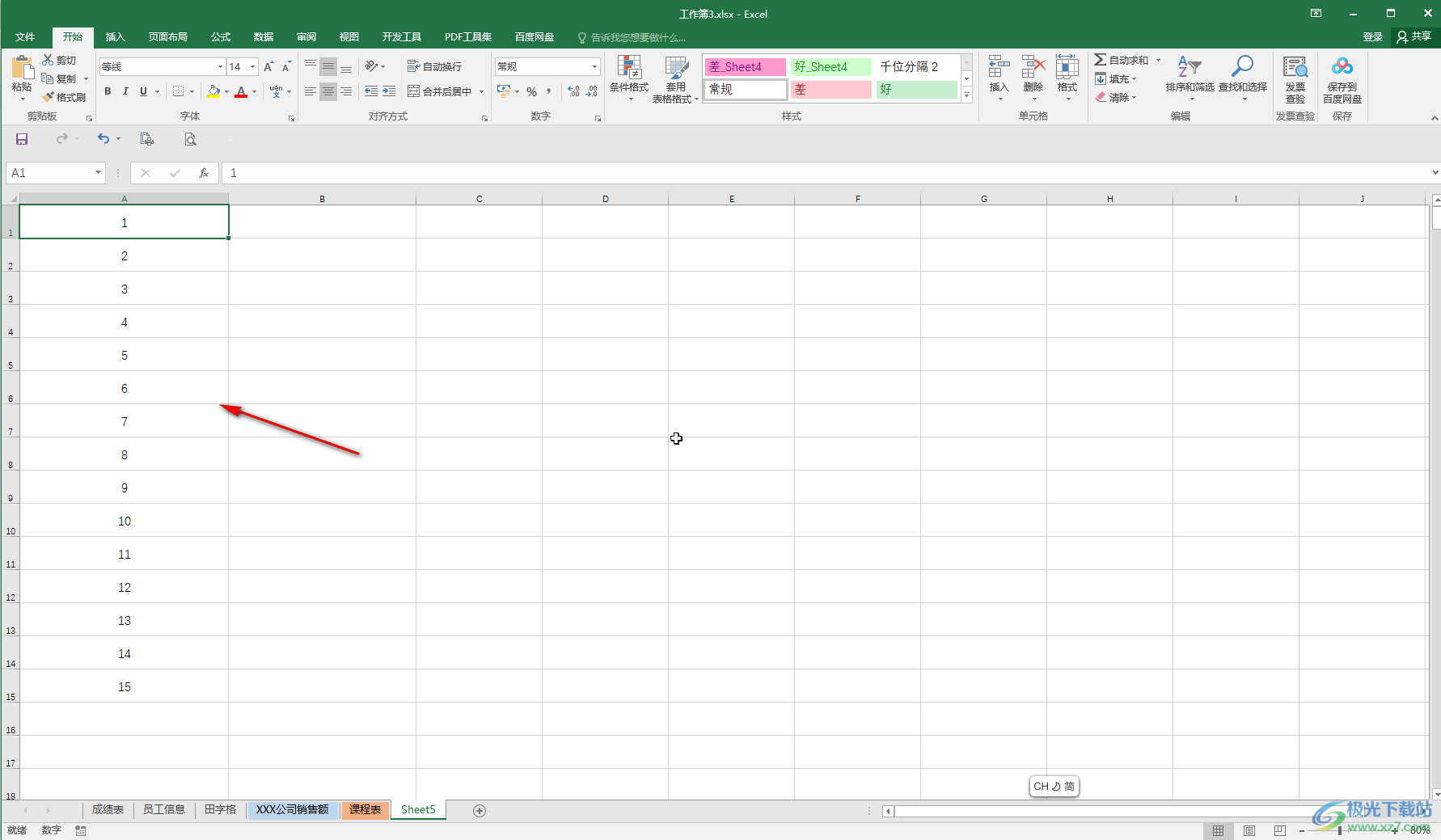The height and width of the screenshot is (840, 1441).
Task: Expand the formula bar
Action: [x=1435, y=172]
